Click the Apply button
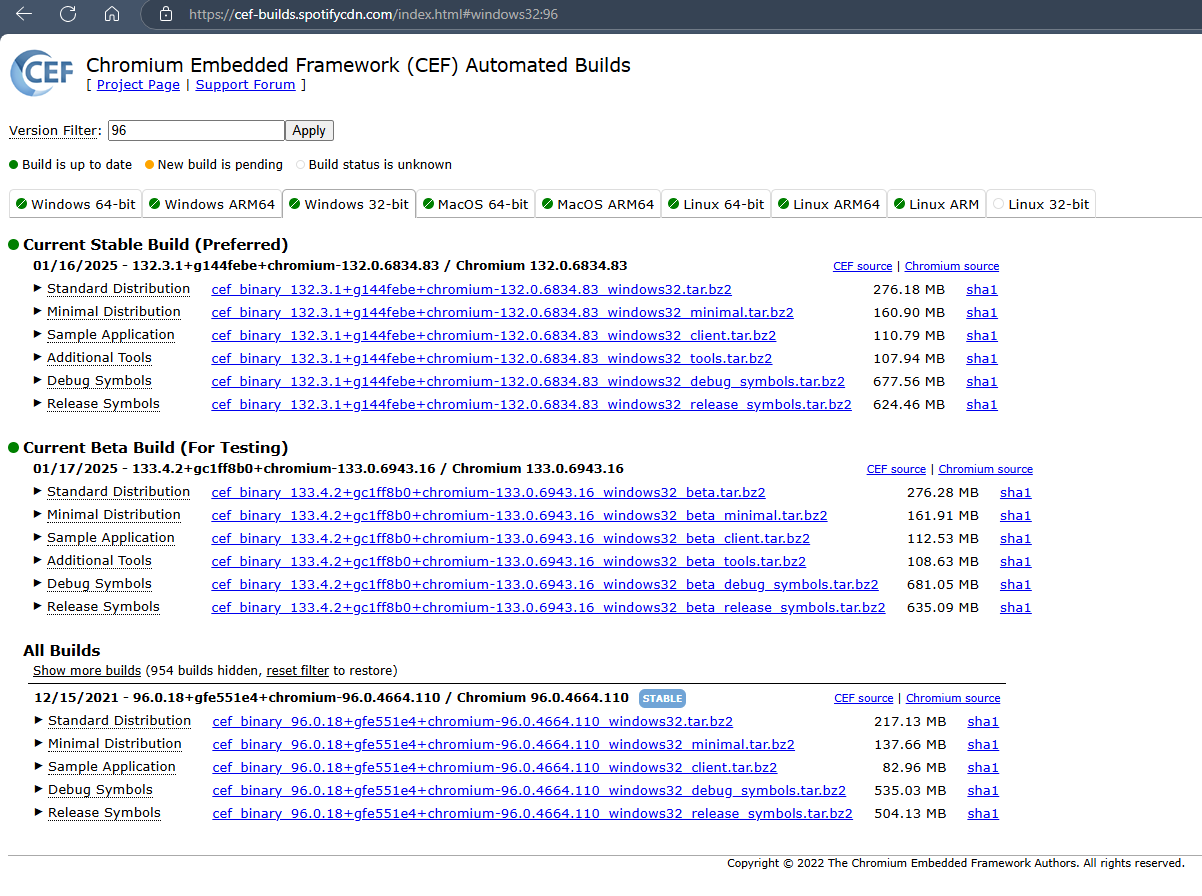The image size is (1202, 896). click(309, 131)
